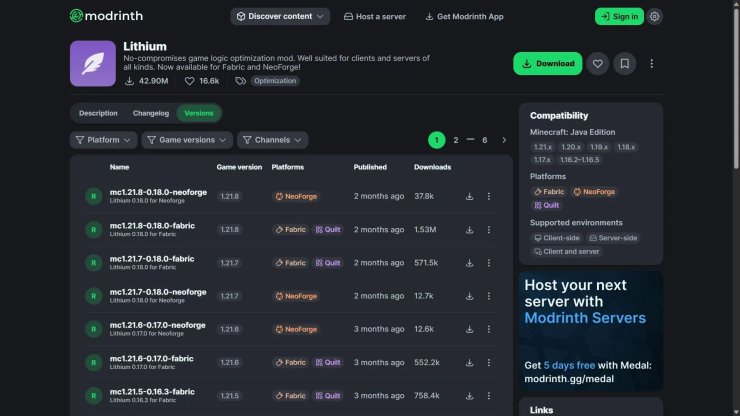The width and height of the screenshot is (740, 416).
Task: Download mc1.21.7-0.18.0-fabric via row download icon
Action: (469, 263)
